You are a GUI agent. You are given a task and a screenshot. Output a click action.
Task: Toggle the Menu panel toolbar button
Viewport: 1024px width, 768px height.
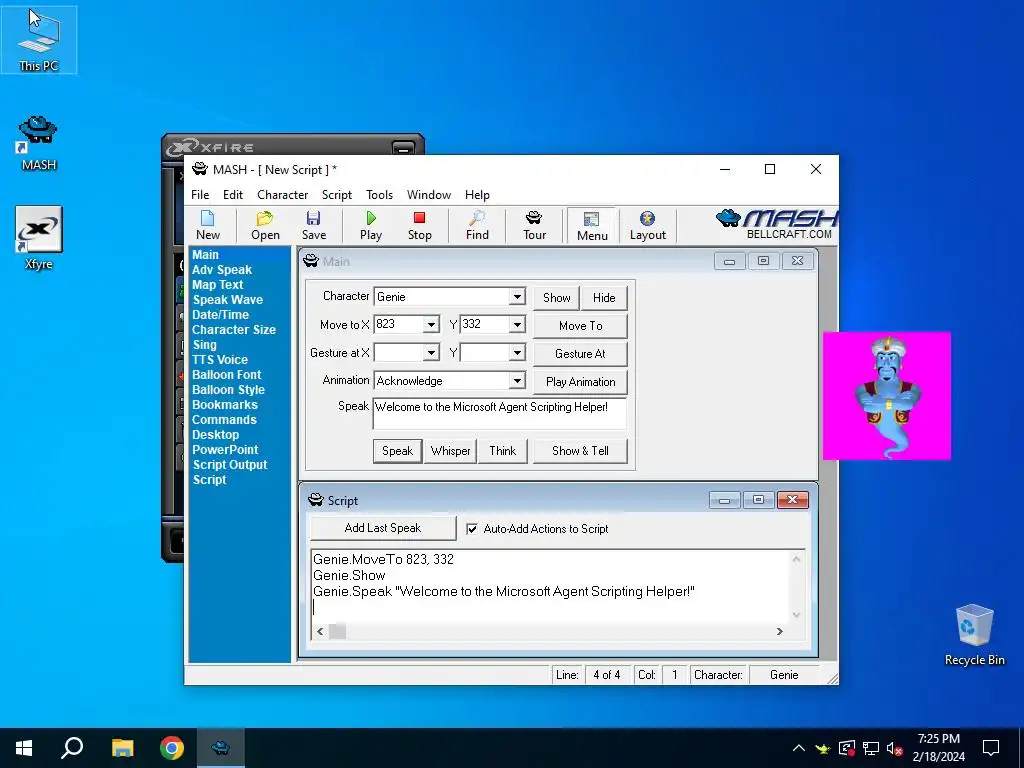tap(592, 226)
